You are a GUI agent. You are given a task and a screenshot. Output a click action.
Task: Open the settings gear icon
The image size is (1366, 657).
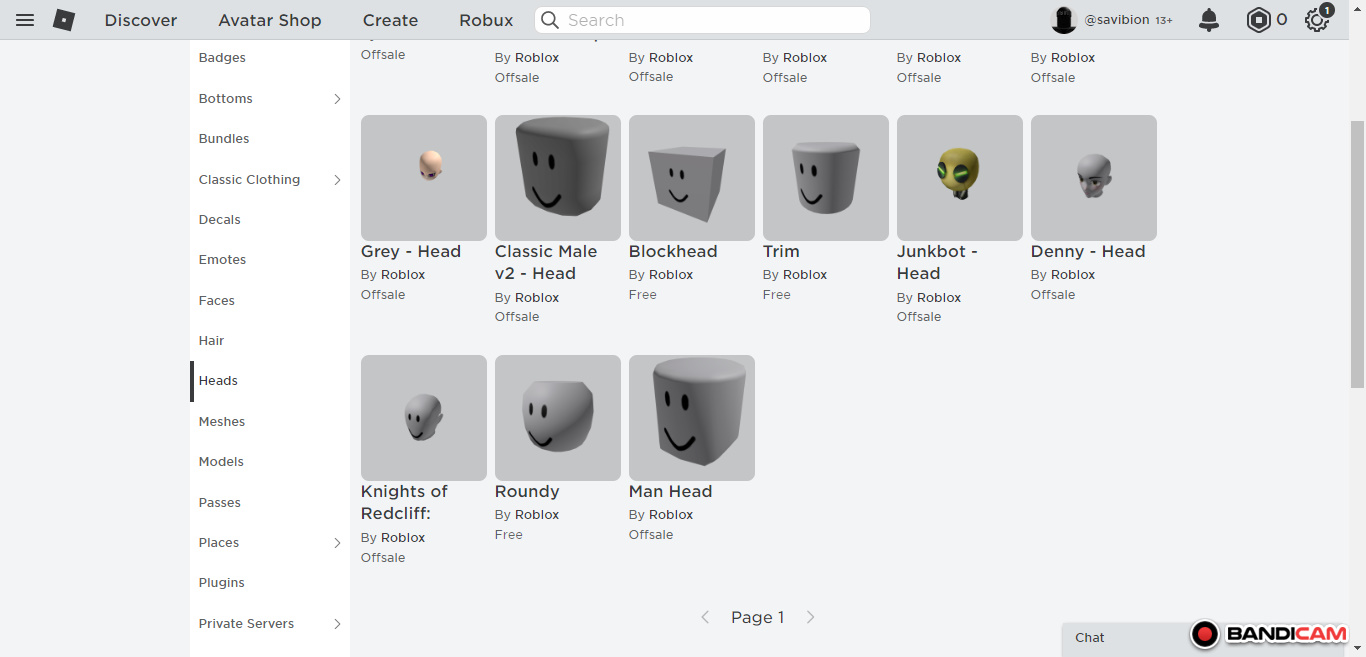[x=1317, y=20]
